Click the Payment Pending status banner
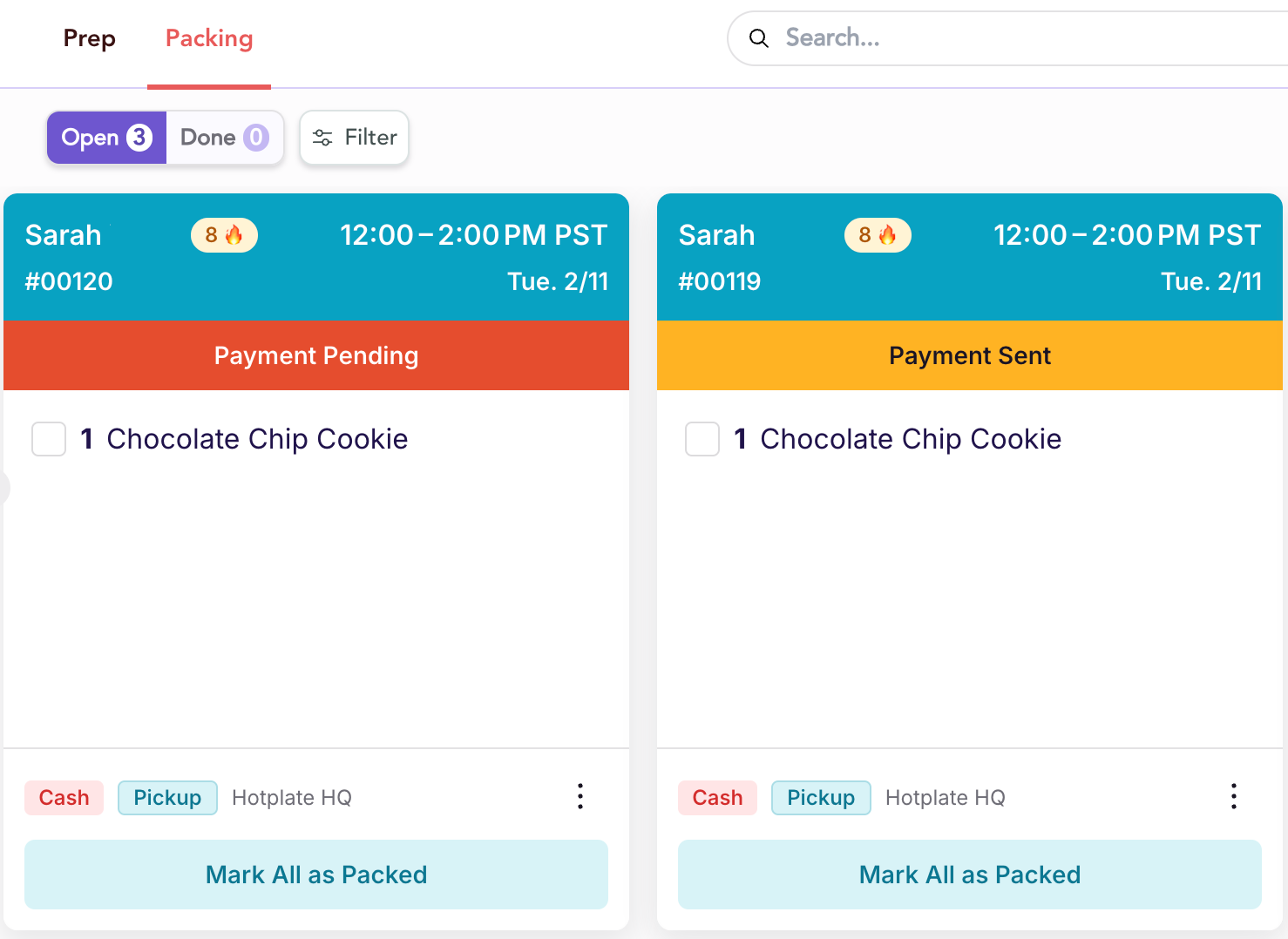Screen dimensions: 1288x939 pyautogui.click(x=316, y=355)
